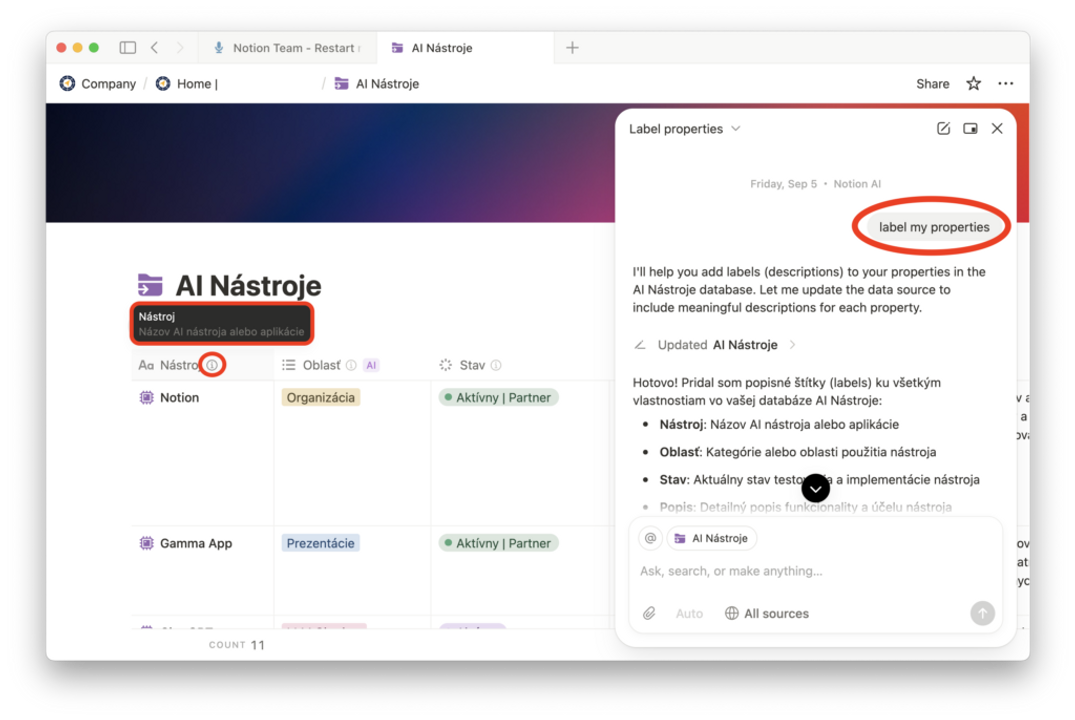The image size is (1075, 720).
Task: Go forward with the right arrow
Action: tap(180, 47)
